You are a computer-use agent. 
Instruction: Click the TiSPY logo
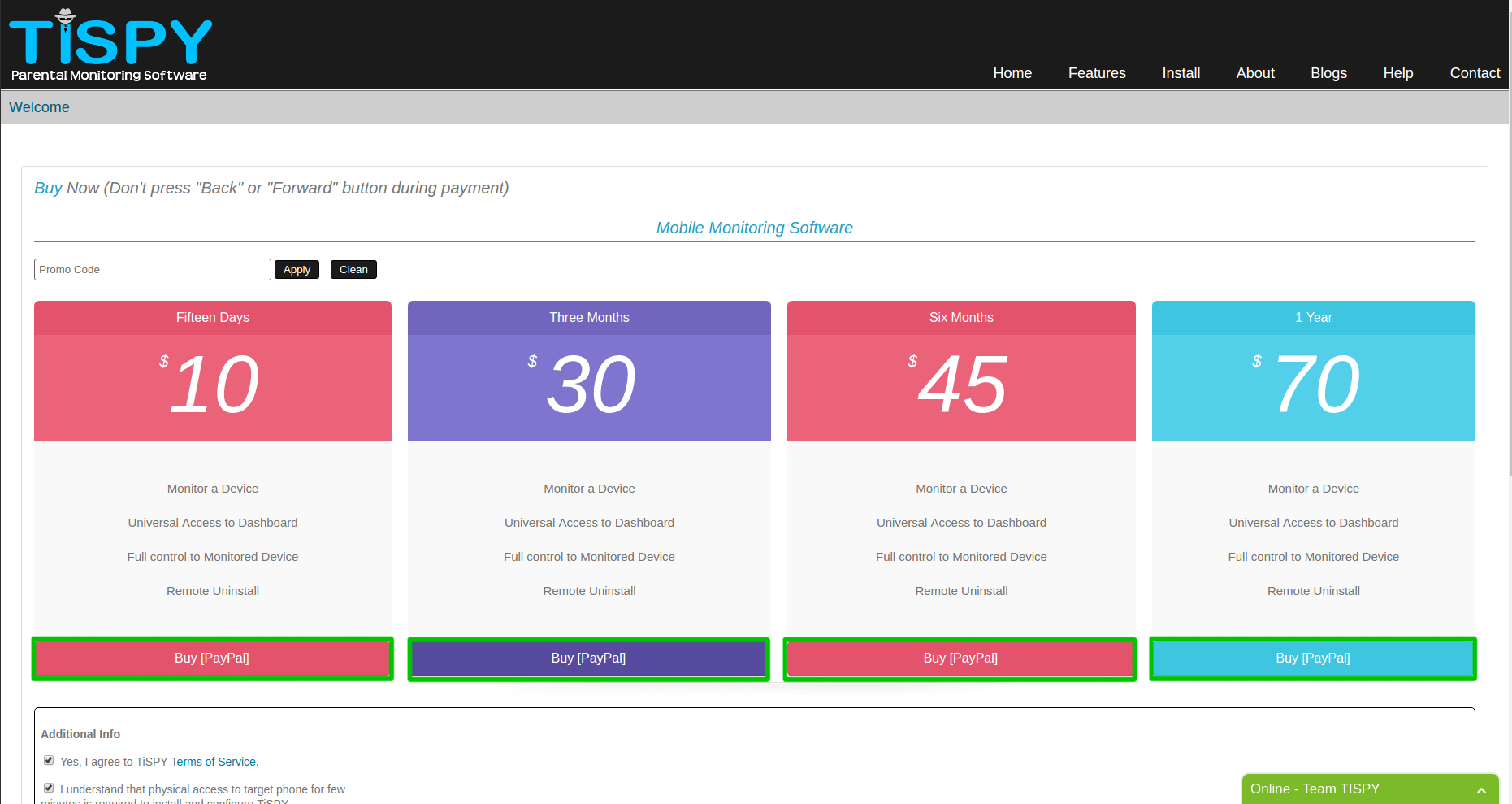110,46
